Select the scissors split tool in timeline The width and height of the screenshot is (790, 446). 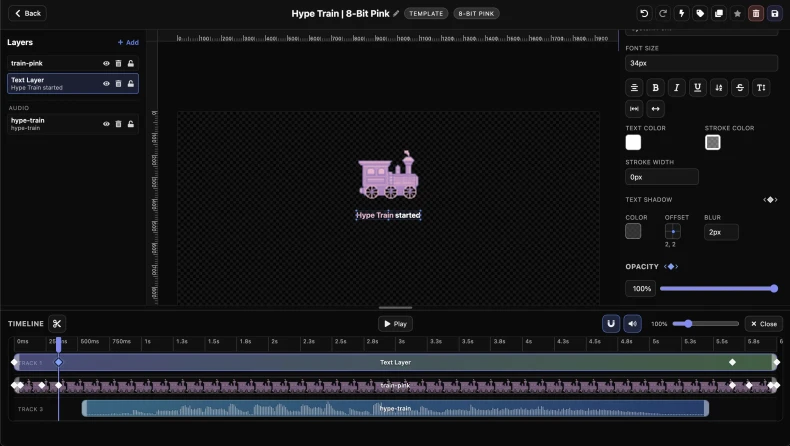pyautogui.click(x=57, y=324)
